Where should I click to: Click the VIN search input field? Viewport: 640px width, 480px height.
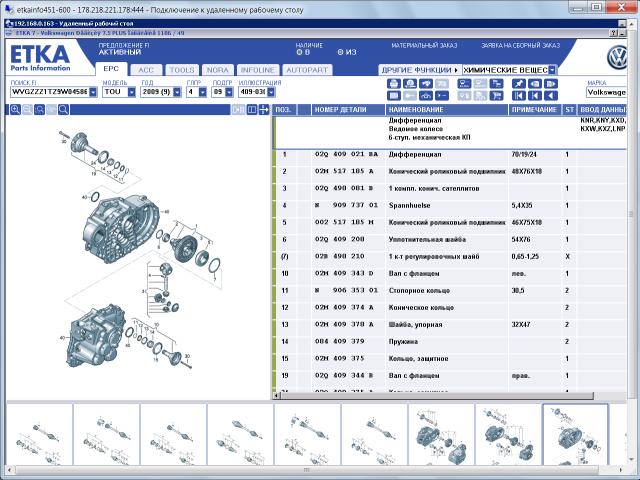click(x=49, y=92)
